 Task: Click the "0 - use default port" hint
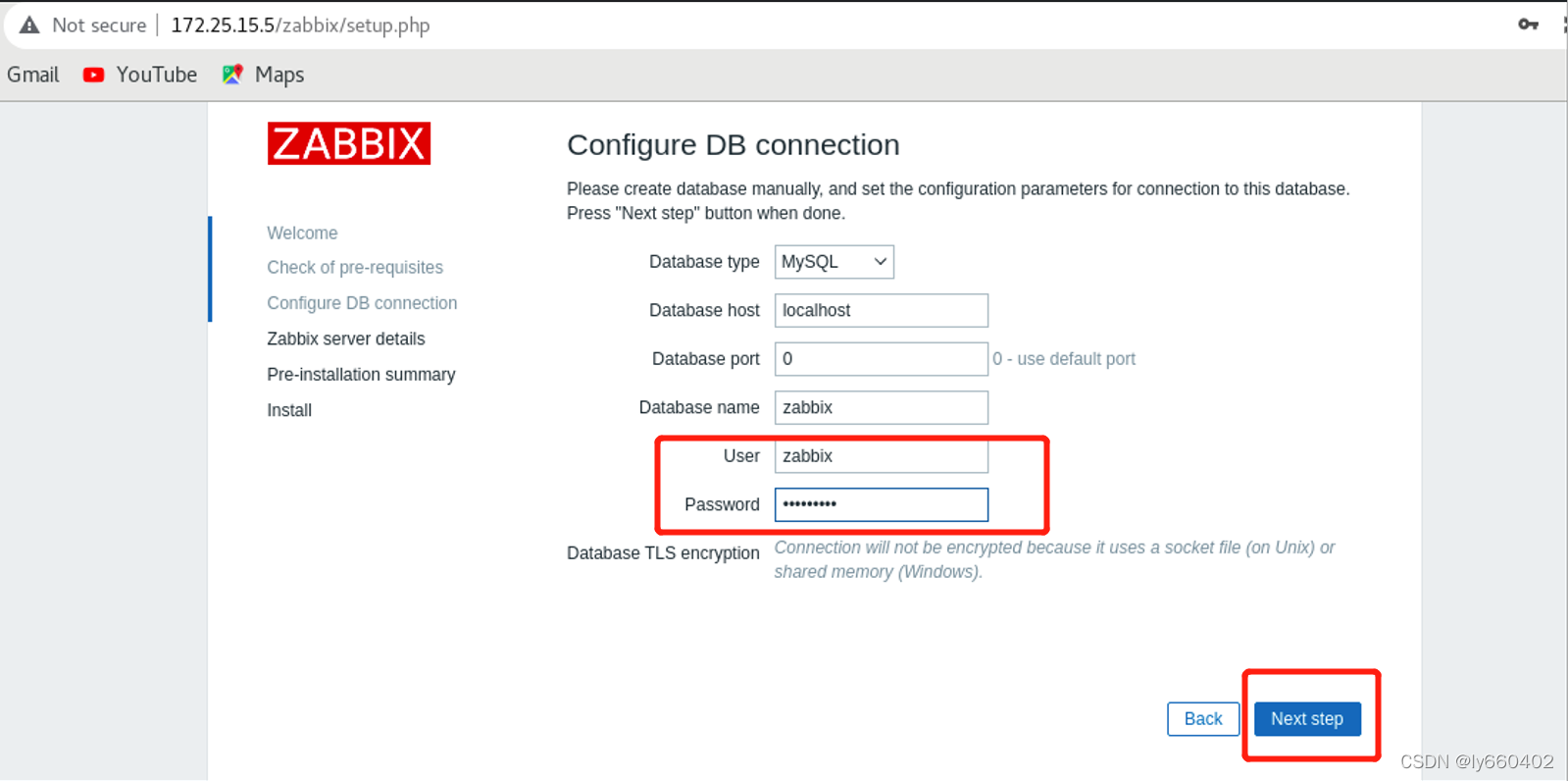[1064, 359]
